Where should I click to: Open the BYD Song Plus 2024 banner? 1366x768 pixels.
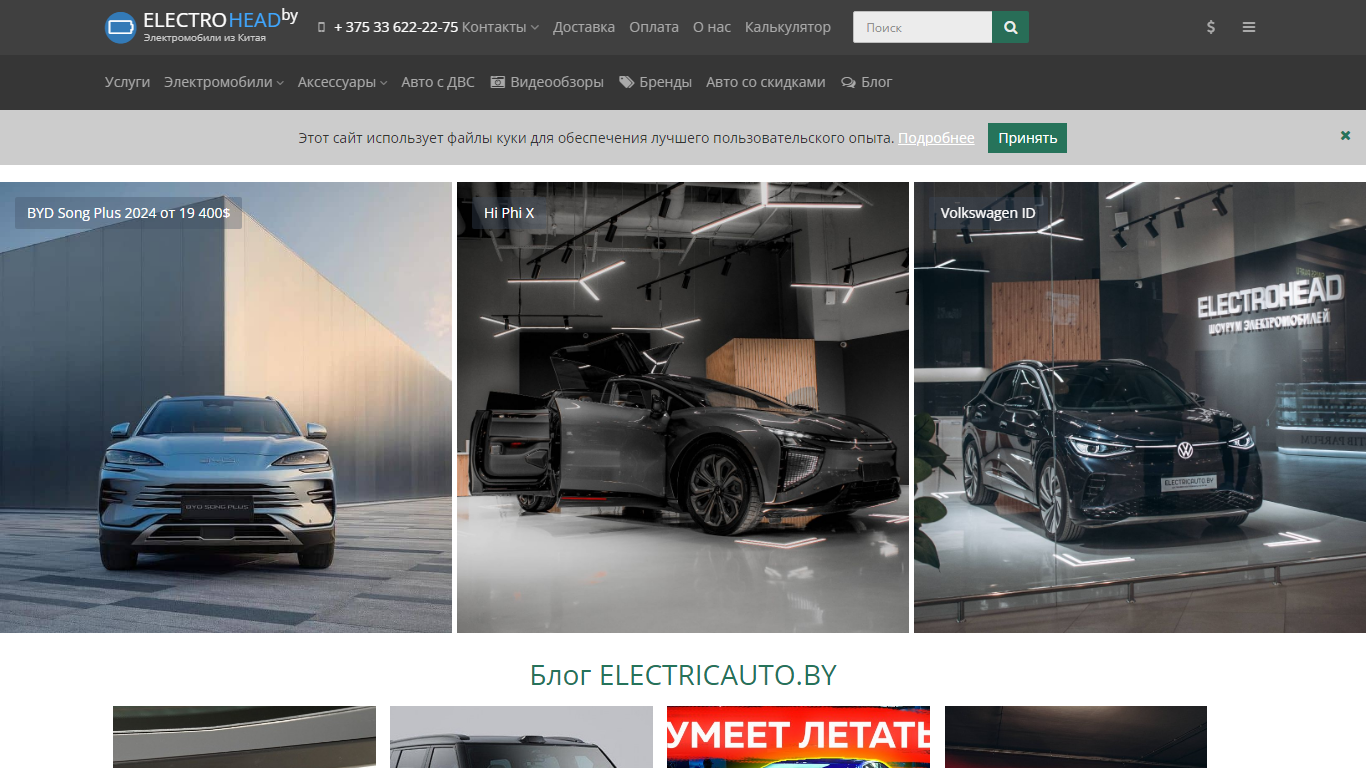(x=226, y=407)
